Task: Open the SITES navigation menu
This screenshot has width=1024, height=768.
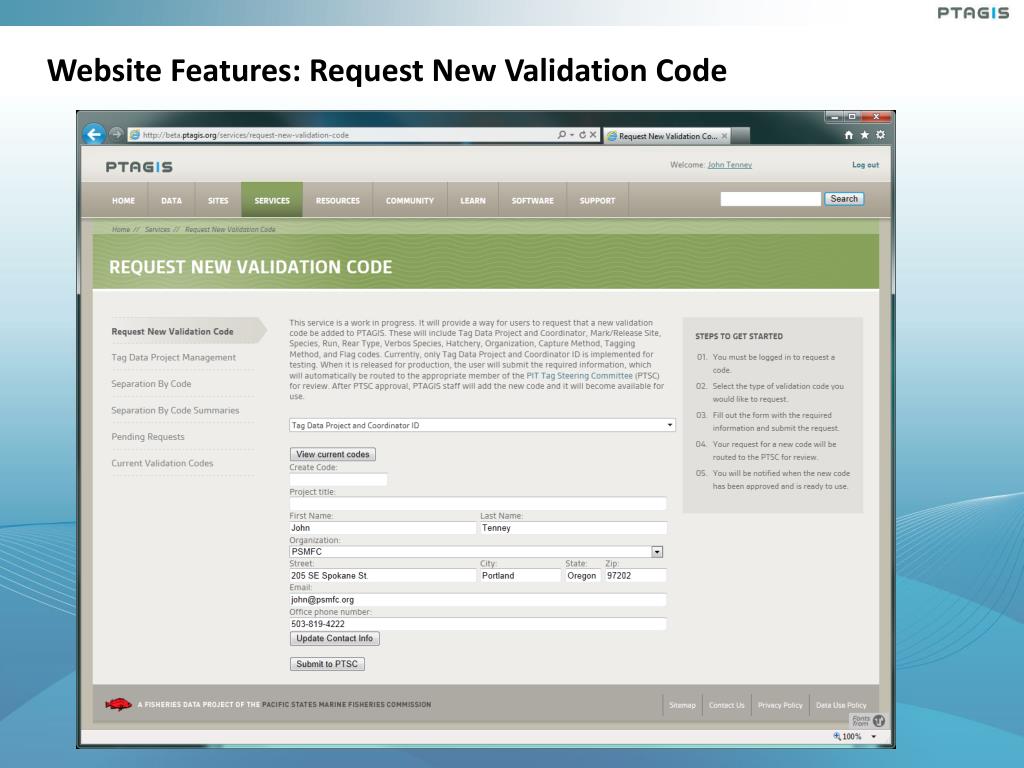Action: point(218,200)
